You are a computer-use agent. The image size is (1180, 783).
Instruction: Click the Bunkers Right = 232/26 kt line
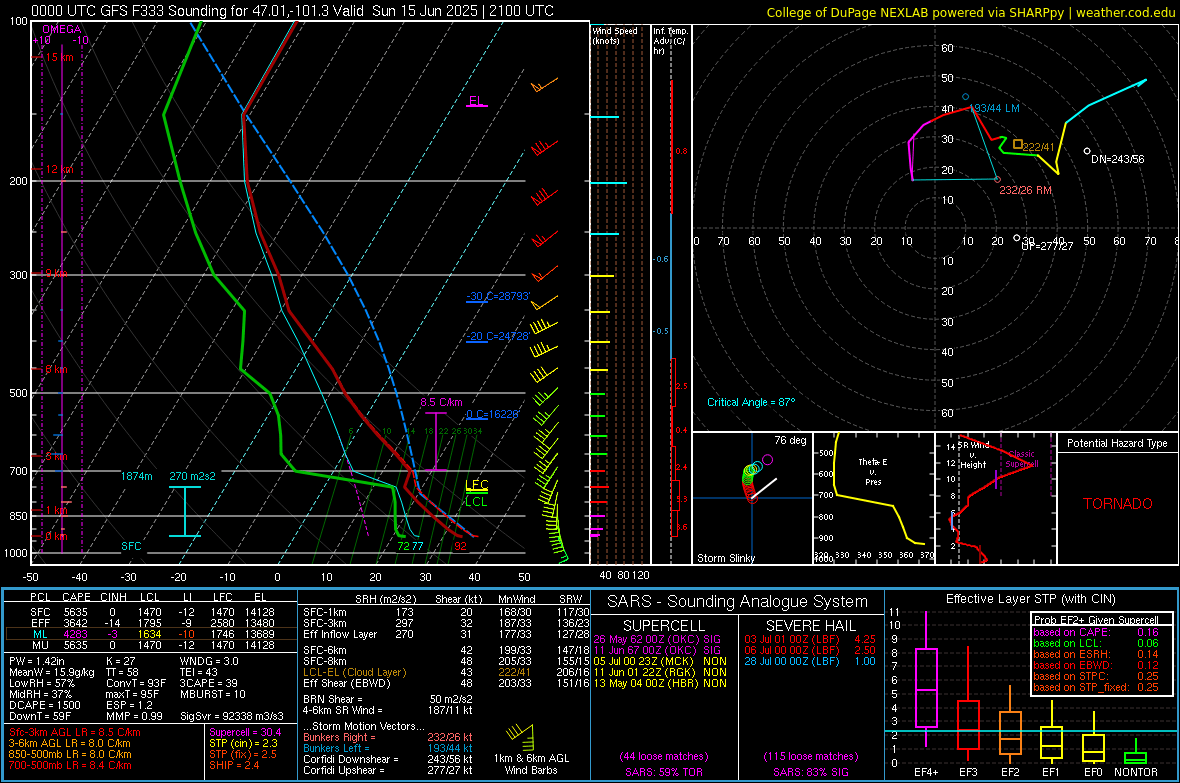(x=388, y=737)
